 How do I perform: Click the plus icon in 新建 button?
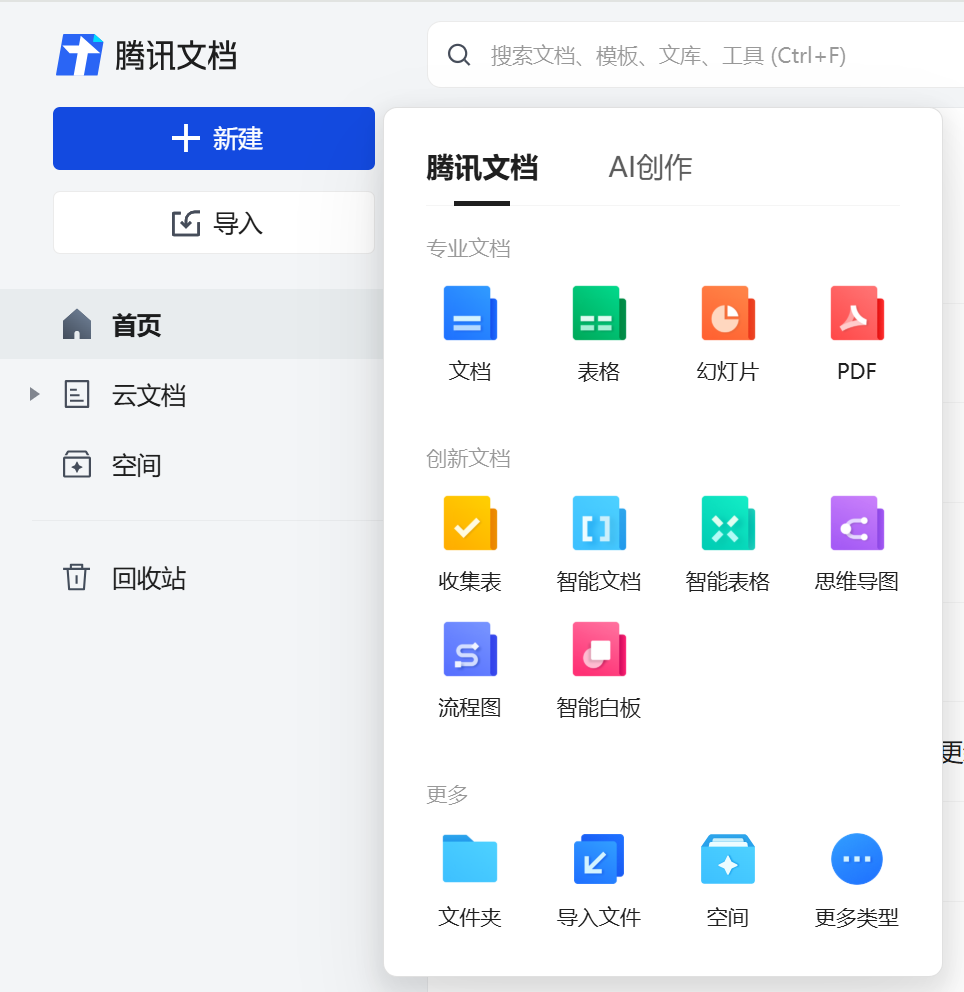[186, 138]
